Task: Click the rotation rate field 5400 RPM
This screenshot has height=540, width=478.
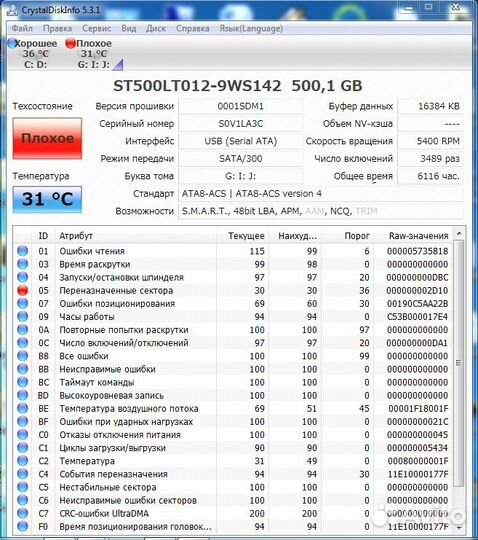Action: click(x=430, y=141)
